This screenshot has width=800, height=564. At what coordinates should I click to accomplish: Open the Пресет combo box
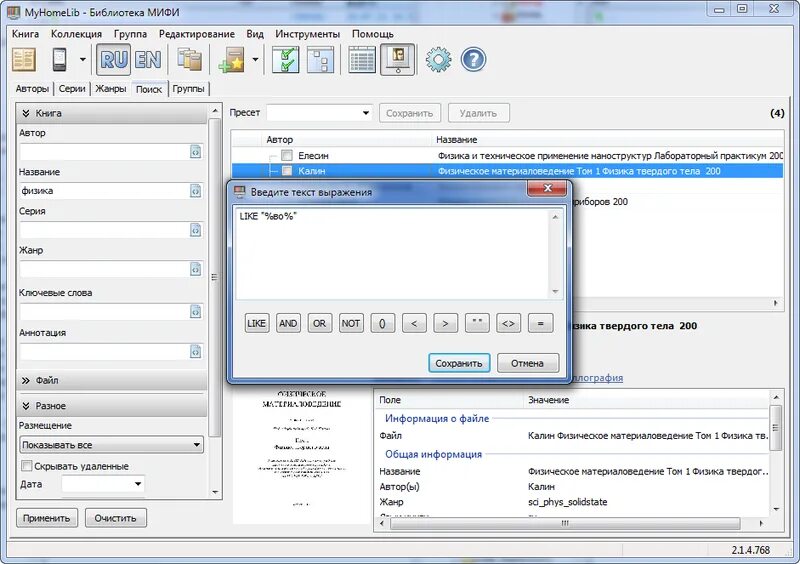pos(319,113)
